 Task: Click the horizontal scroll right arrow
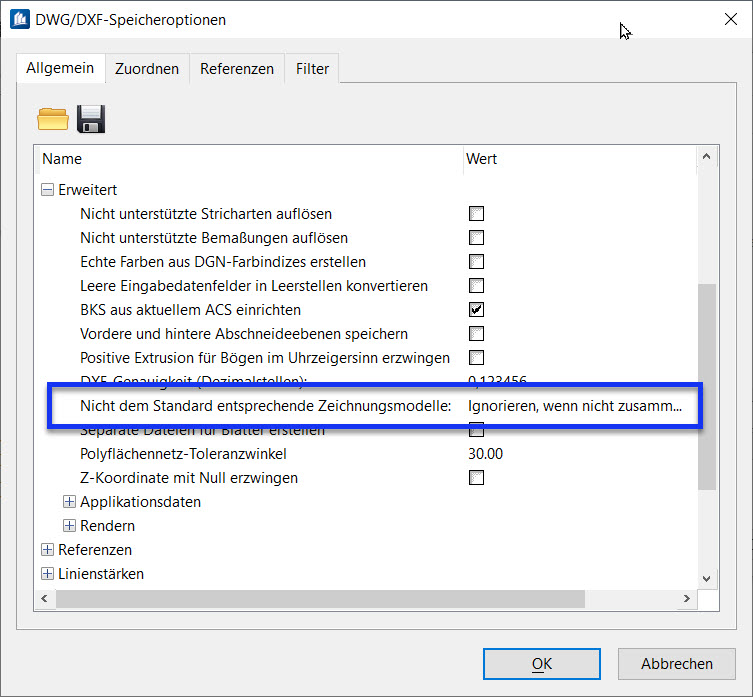click(687, 599)
